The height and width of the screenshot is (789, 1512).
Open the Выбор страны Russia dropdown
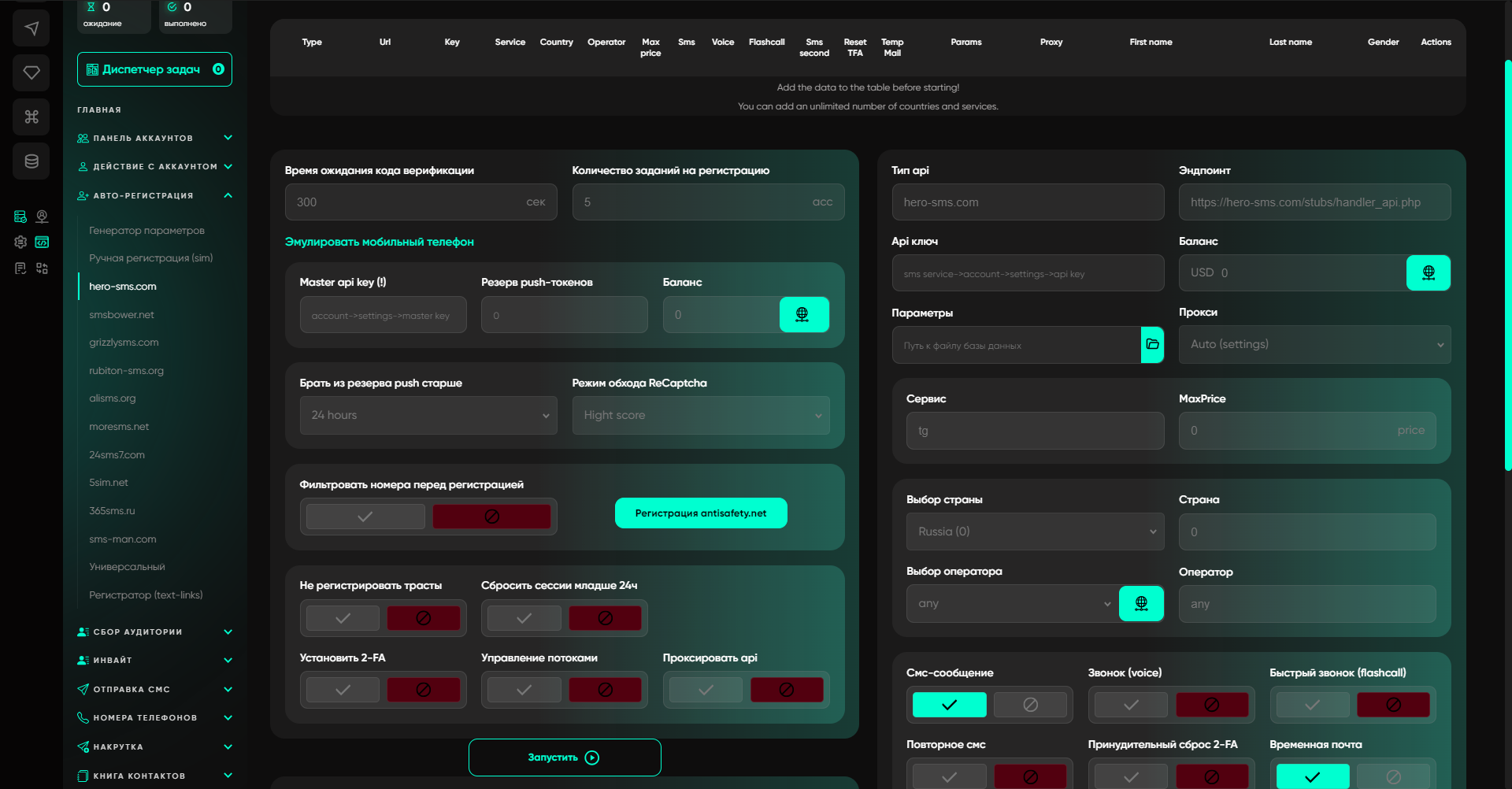pyautogui.click(x=1035, y=532)
